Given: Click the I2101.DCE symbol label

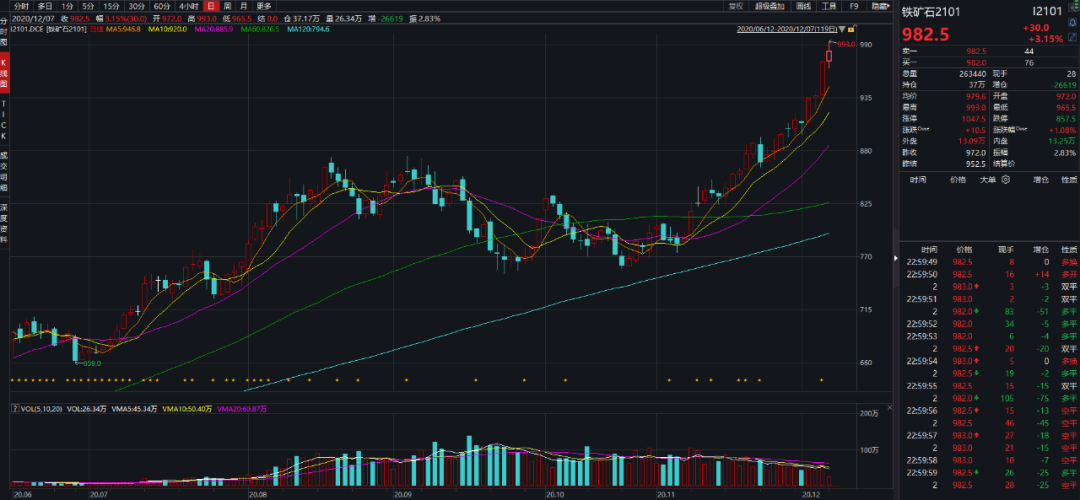Looking at the screenshot, I should [x=29, y=30].
